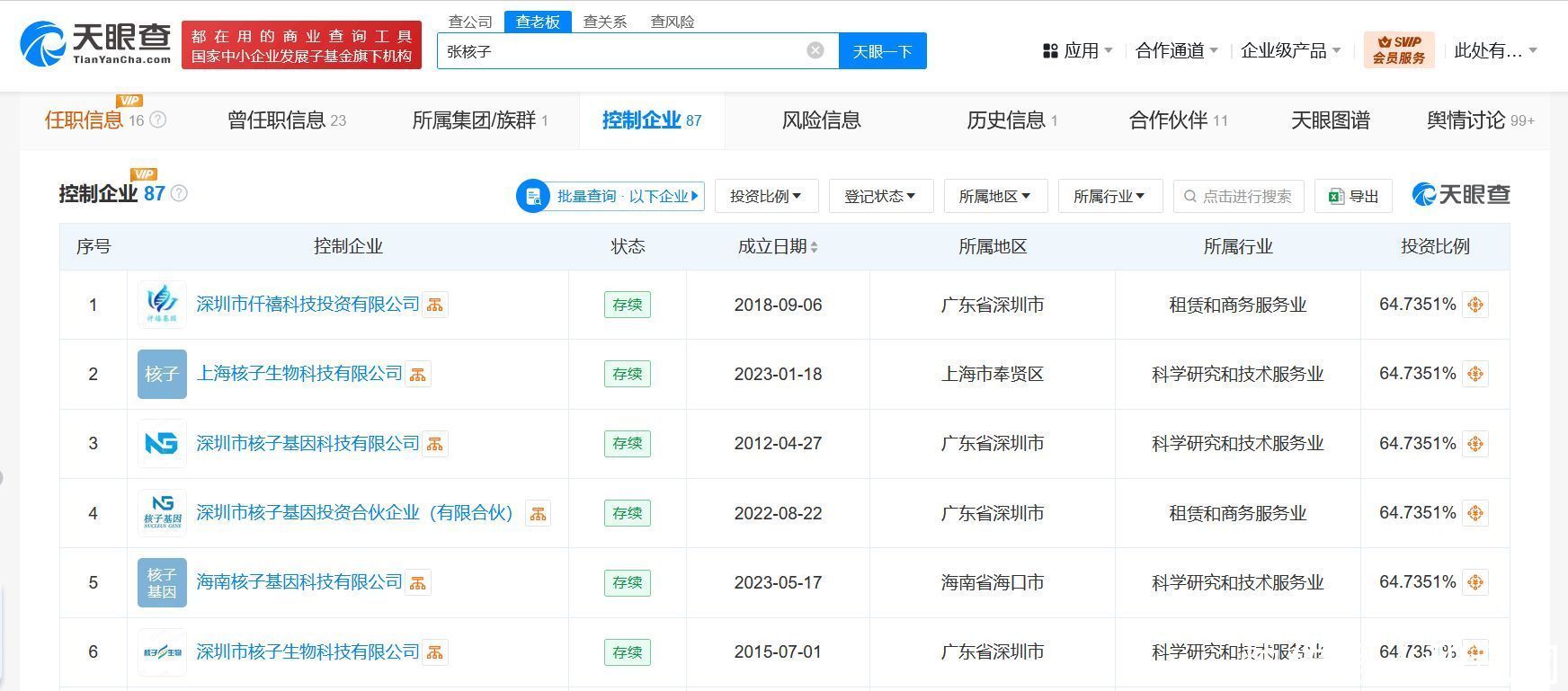Click the SVIP 会员服务 badge
The width and height of the screenshot is (1568, 691).
point(1398,49)
